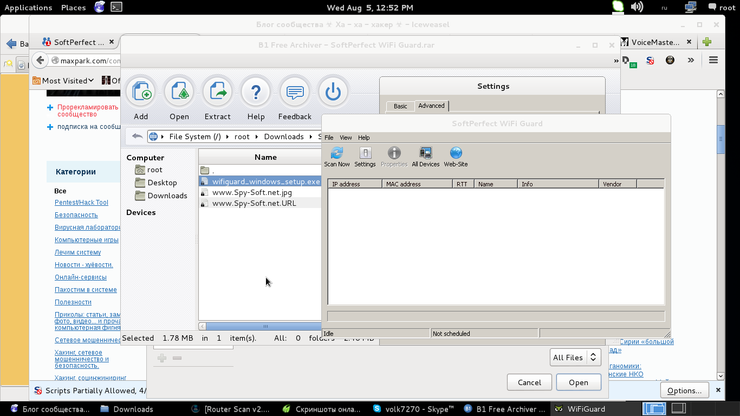Click the Options... button for scripts
The image size is (740, 416).
[x=684, y=390]
